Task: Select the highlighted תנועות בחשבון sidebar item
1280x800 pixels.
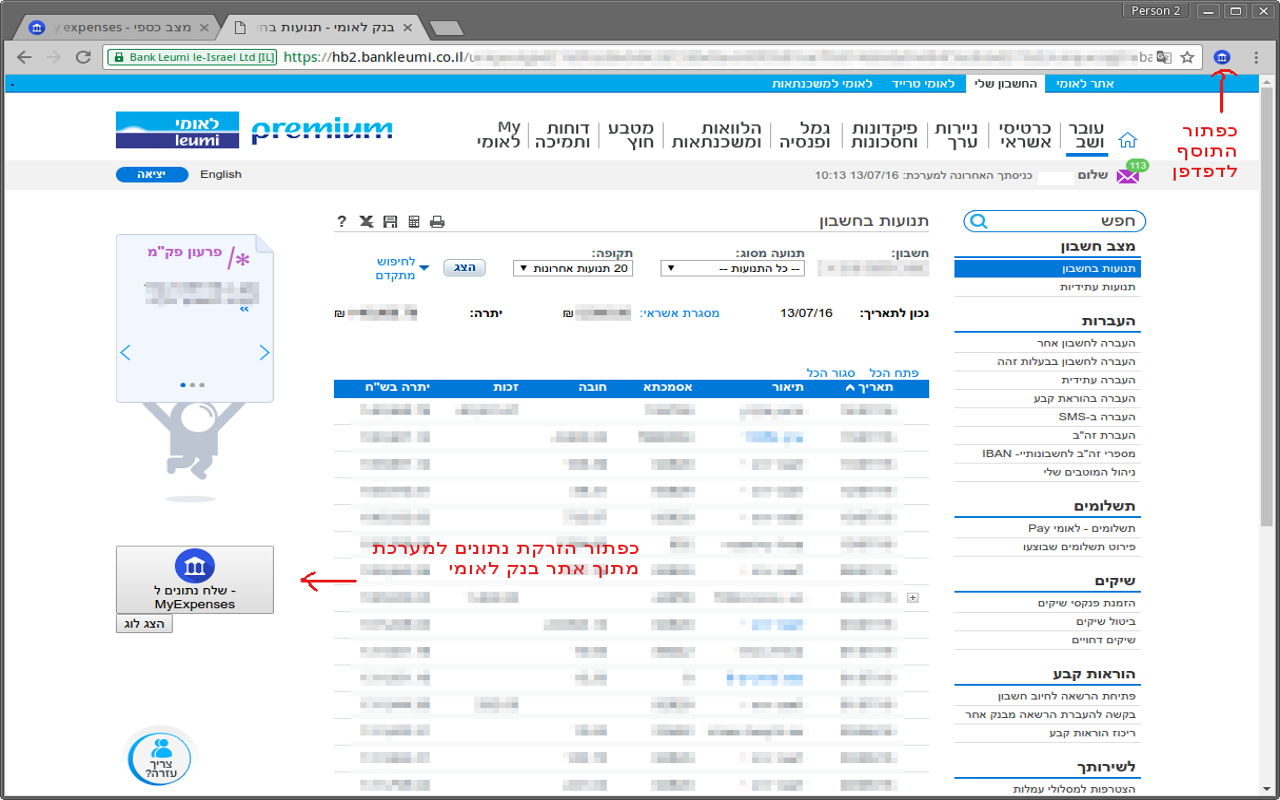Action: point(1047,269)
